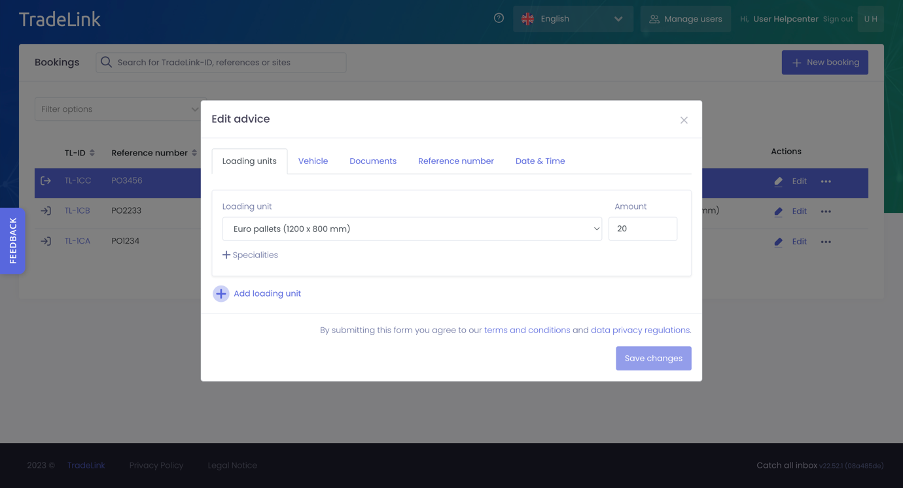Click Save changes button
Viewport: 904px width, 488px height.
click(x=653, y=358)
